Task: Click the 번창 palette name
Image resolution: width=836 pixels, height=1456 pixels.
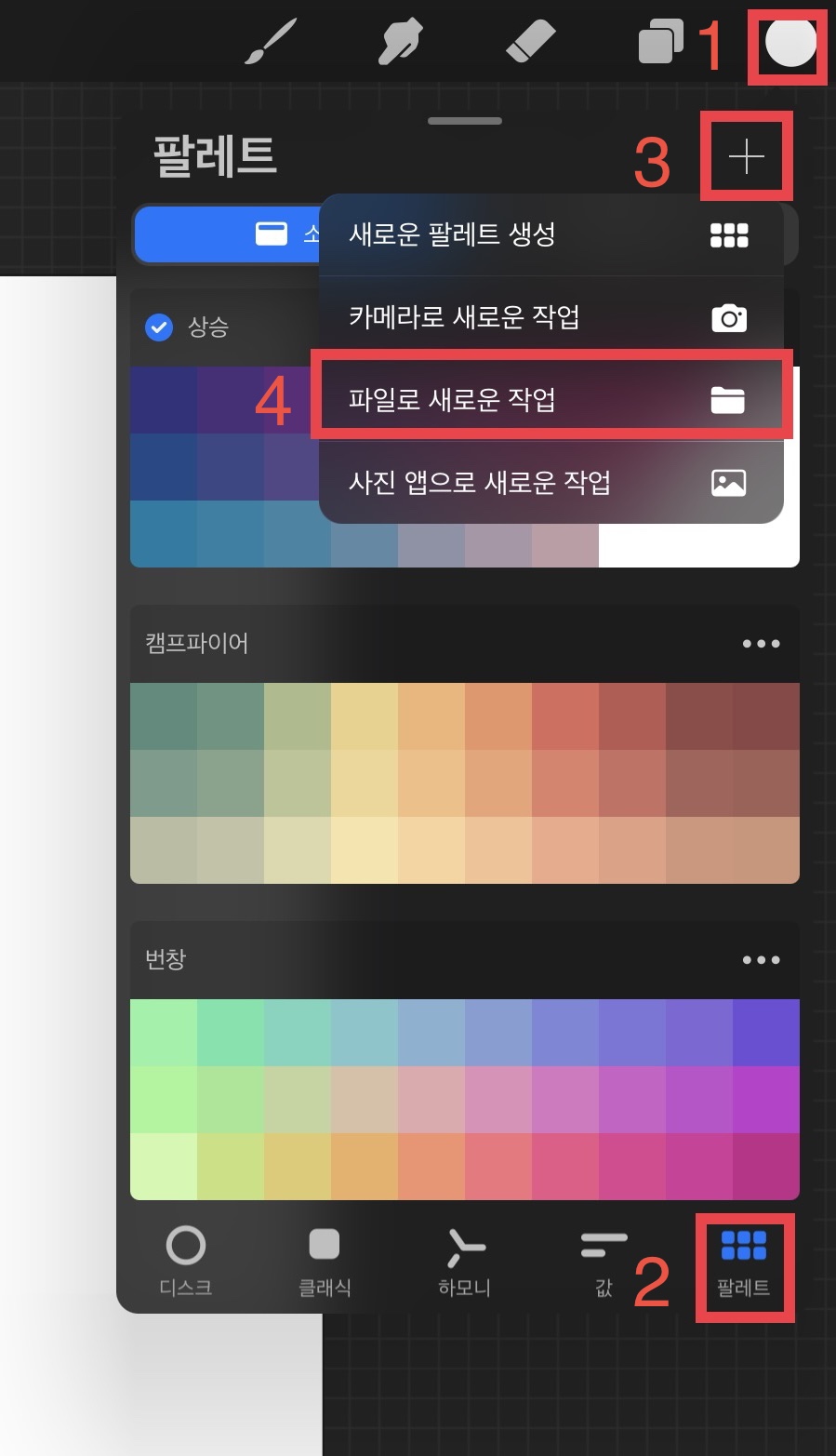Action: (x=166, y=959)
